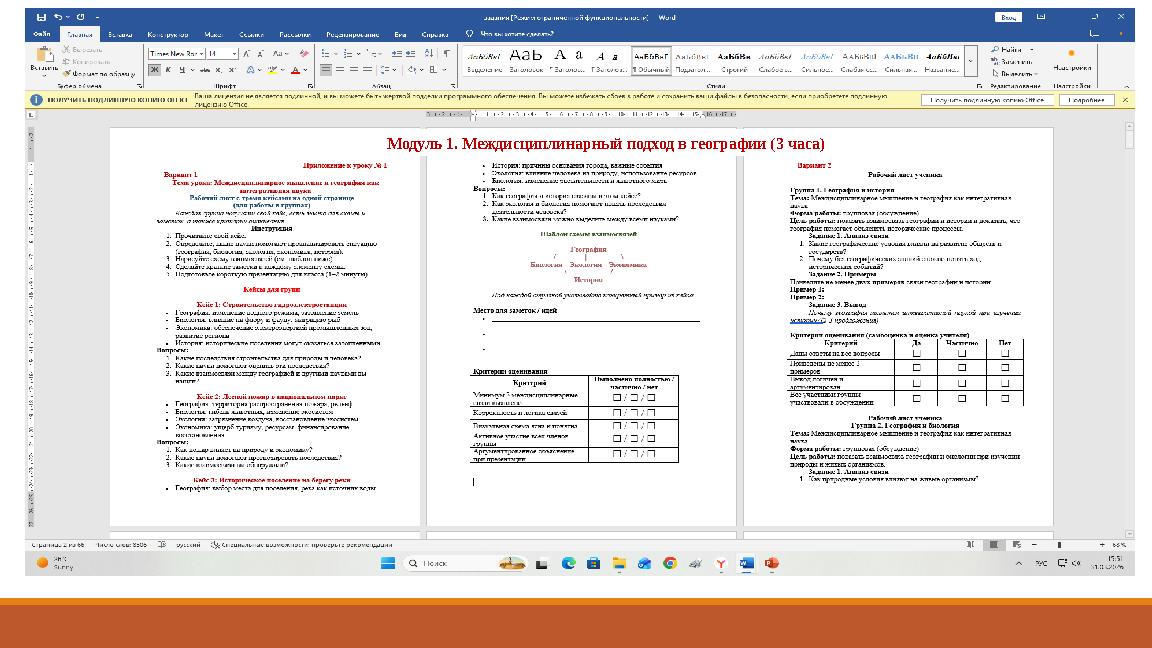The height and width of the screenshot is (648, 1152).
Task: Toggle bold with the Ж button
Action: 157,70
